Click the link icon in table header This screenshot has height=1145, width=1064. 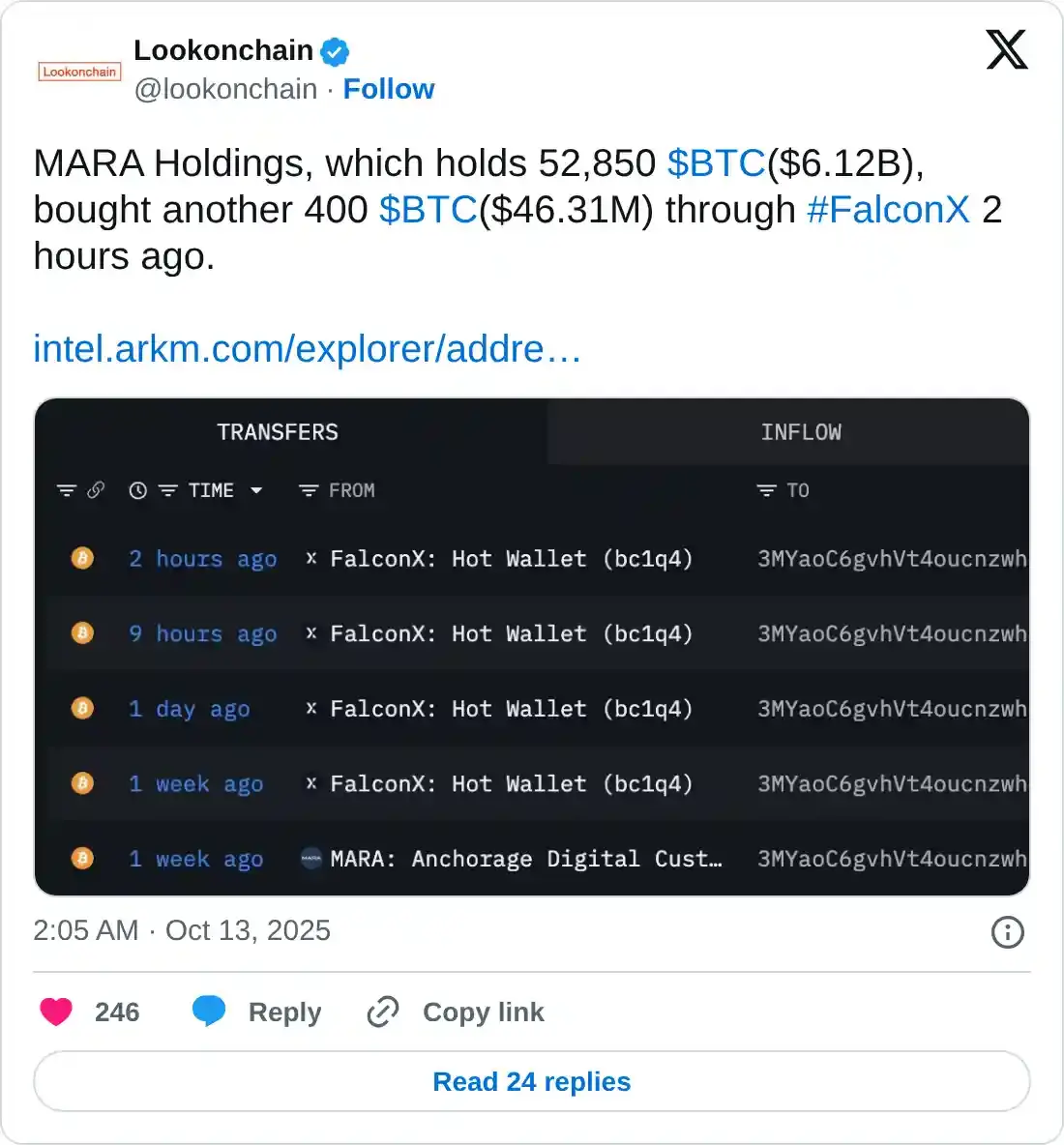[x=96, y=491]
